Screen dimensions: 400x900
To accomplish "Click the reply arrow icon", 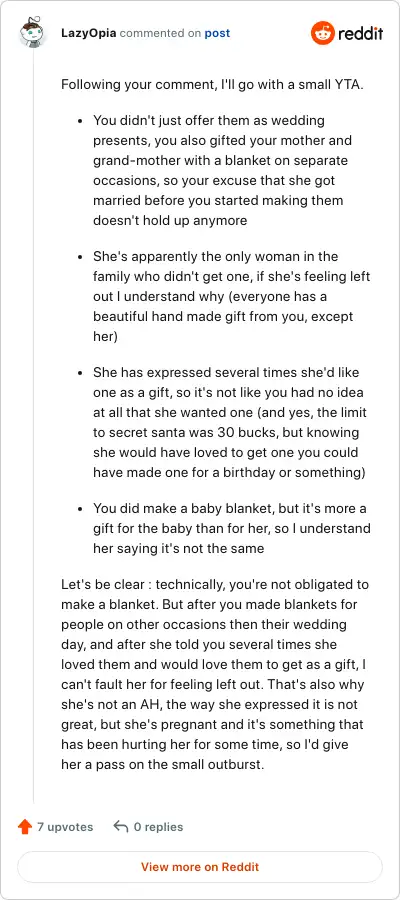I will [x=121, y=827].
